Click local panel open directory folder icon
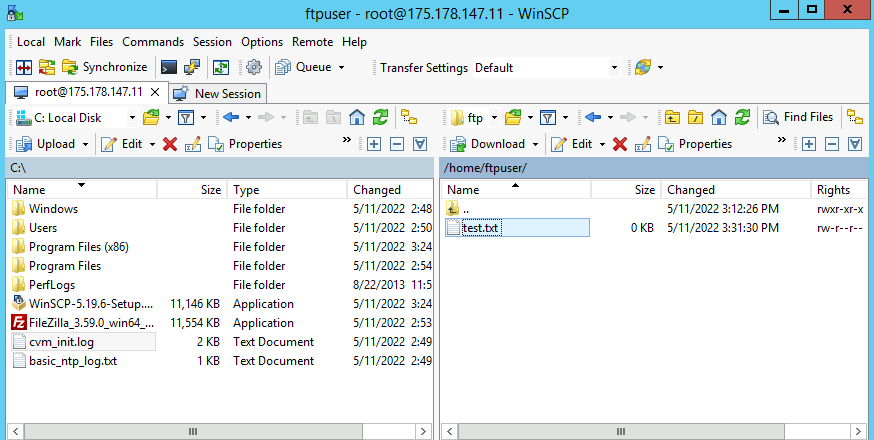The height and width of the screenshot is (440, 874). (151, 117)
